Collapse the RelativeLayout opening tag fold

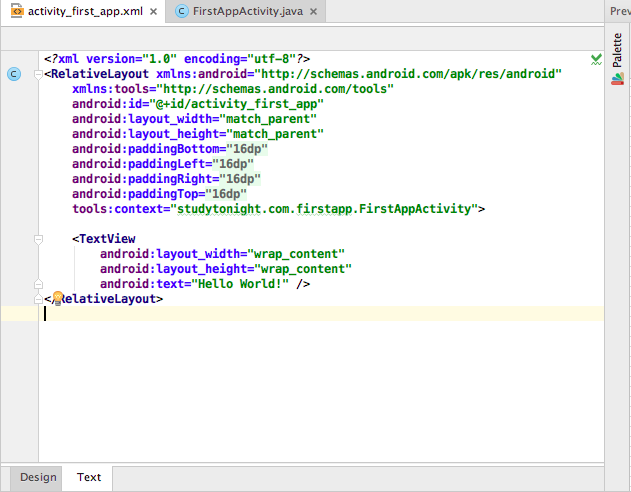click(x=38, y=74)
